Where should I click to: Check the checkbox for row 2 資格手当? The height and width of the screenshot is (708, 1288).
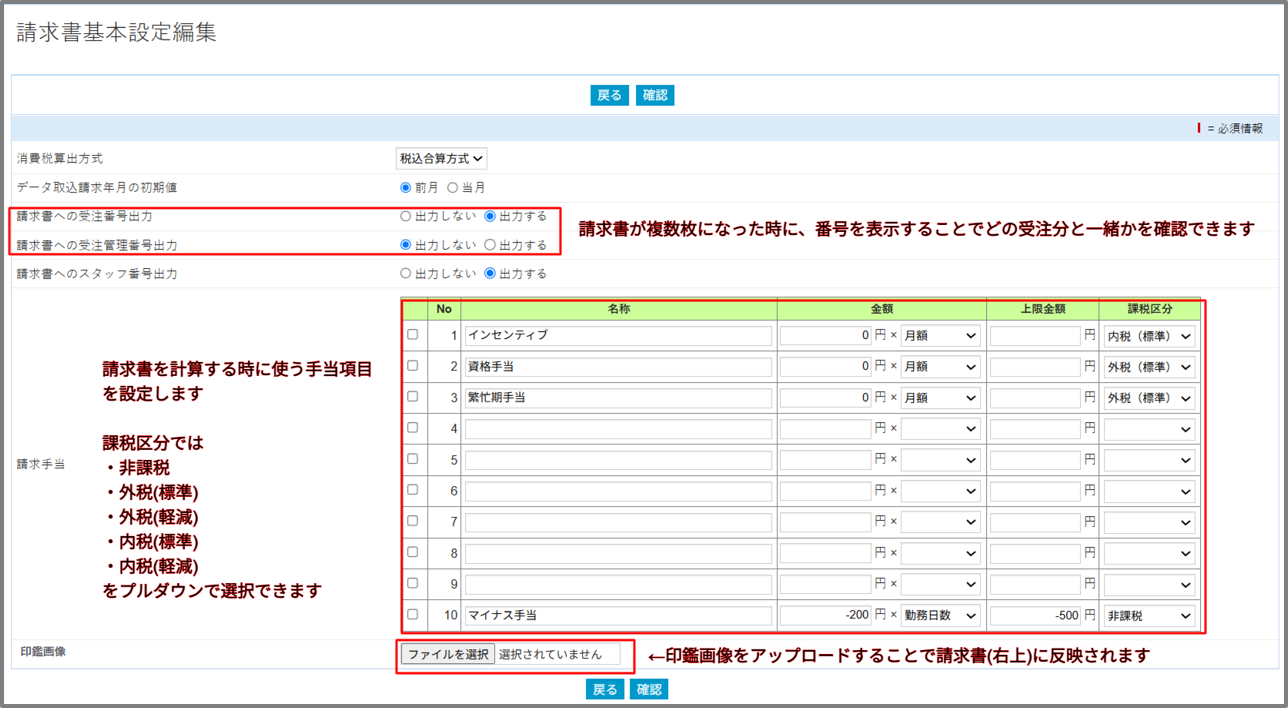pyautogui.click(x=413, y=366)
